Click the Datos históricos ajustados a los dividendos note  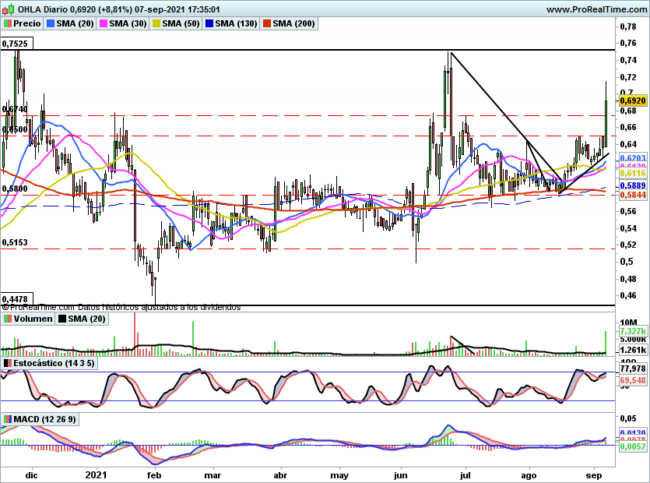(159, 308)
